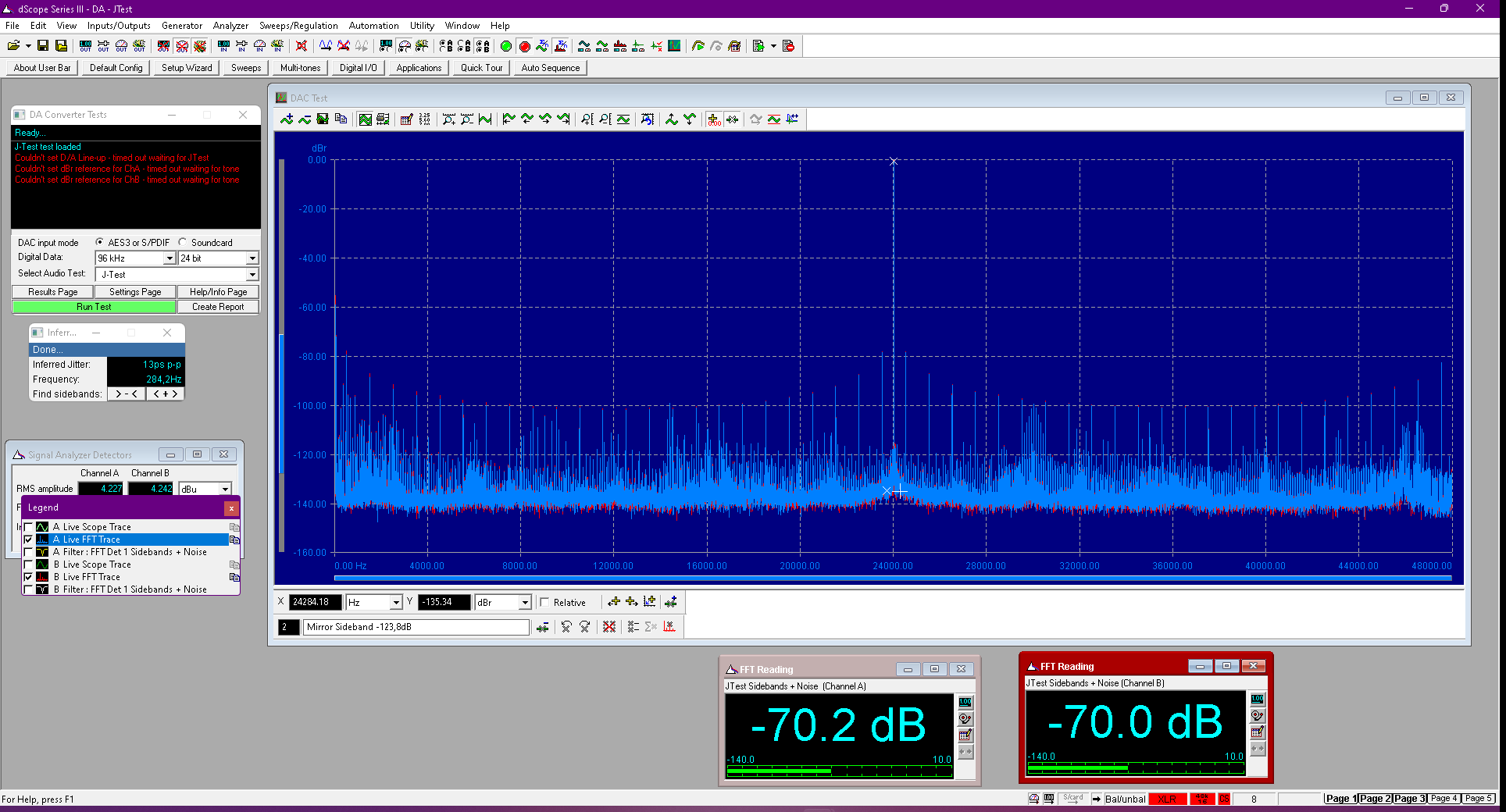This screenshot has height=812, width=1506.
Task: Click the script run icon in main toolbar
Action: click(x=758, y=46)
